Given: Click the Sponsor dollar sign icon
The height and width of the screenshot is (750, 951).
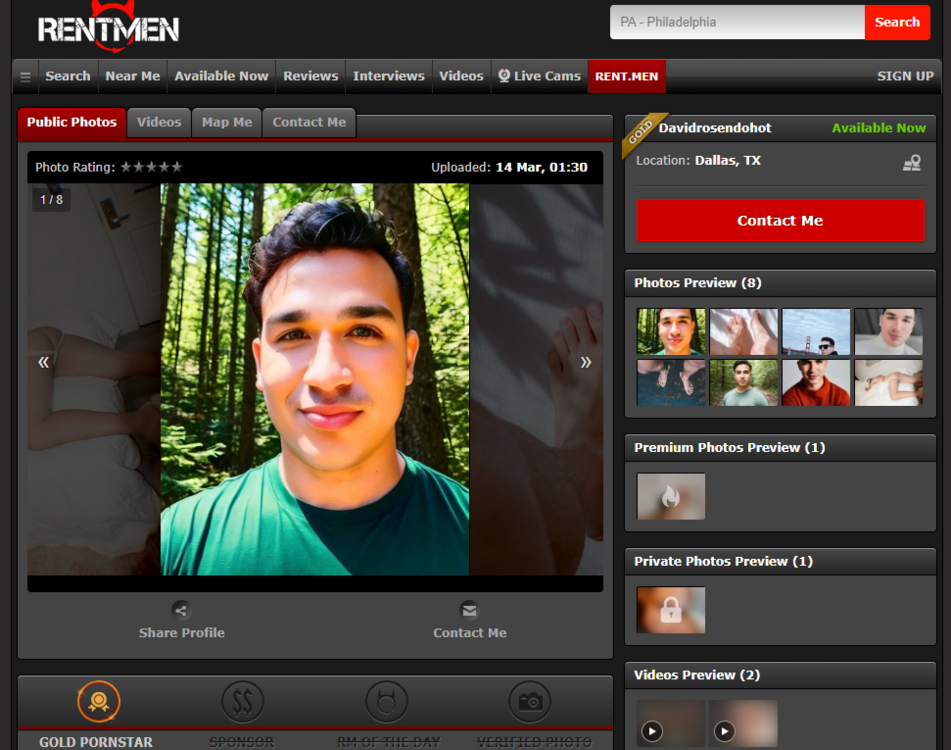Looking at the screenshot, I should coord(242,702).
